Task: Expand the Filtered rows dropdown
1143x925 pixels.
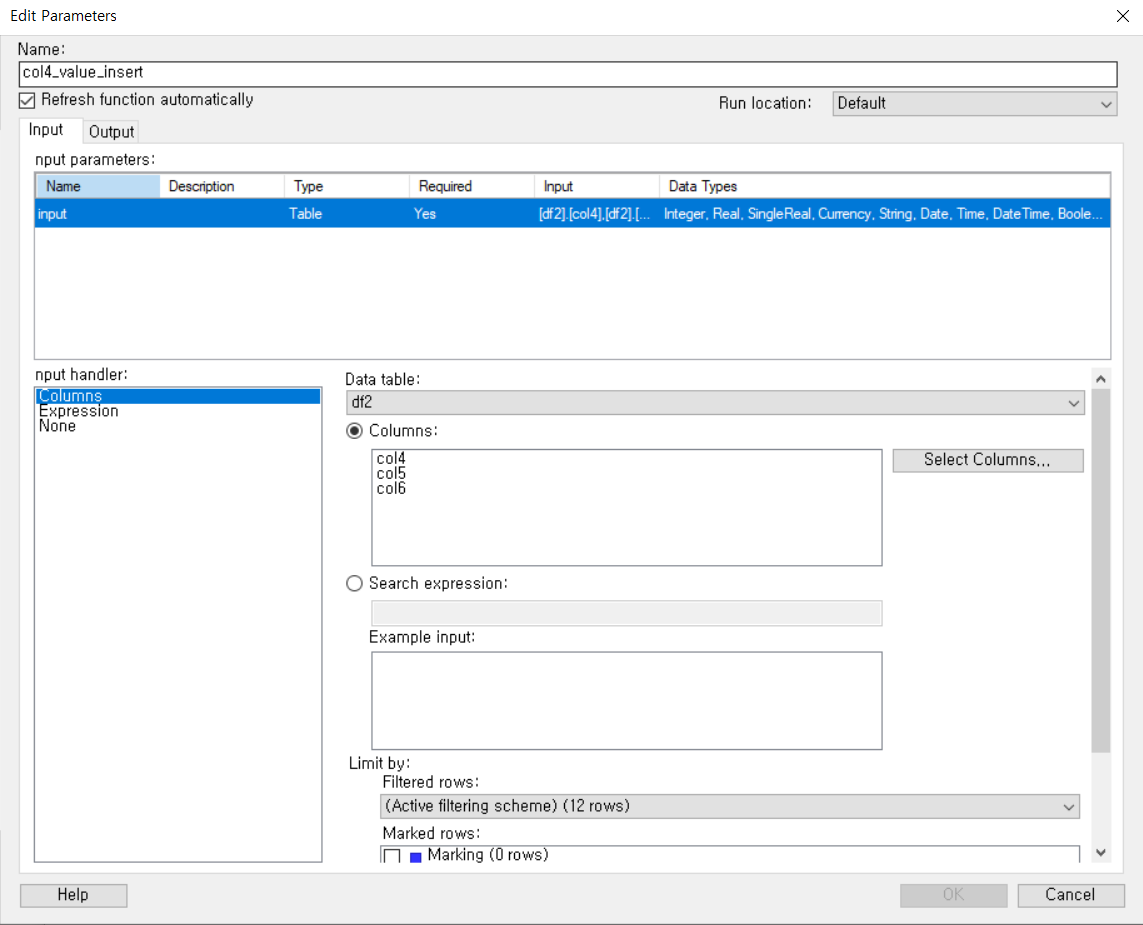Action: tap(730, 806)
